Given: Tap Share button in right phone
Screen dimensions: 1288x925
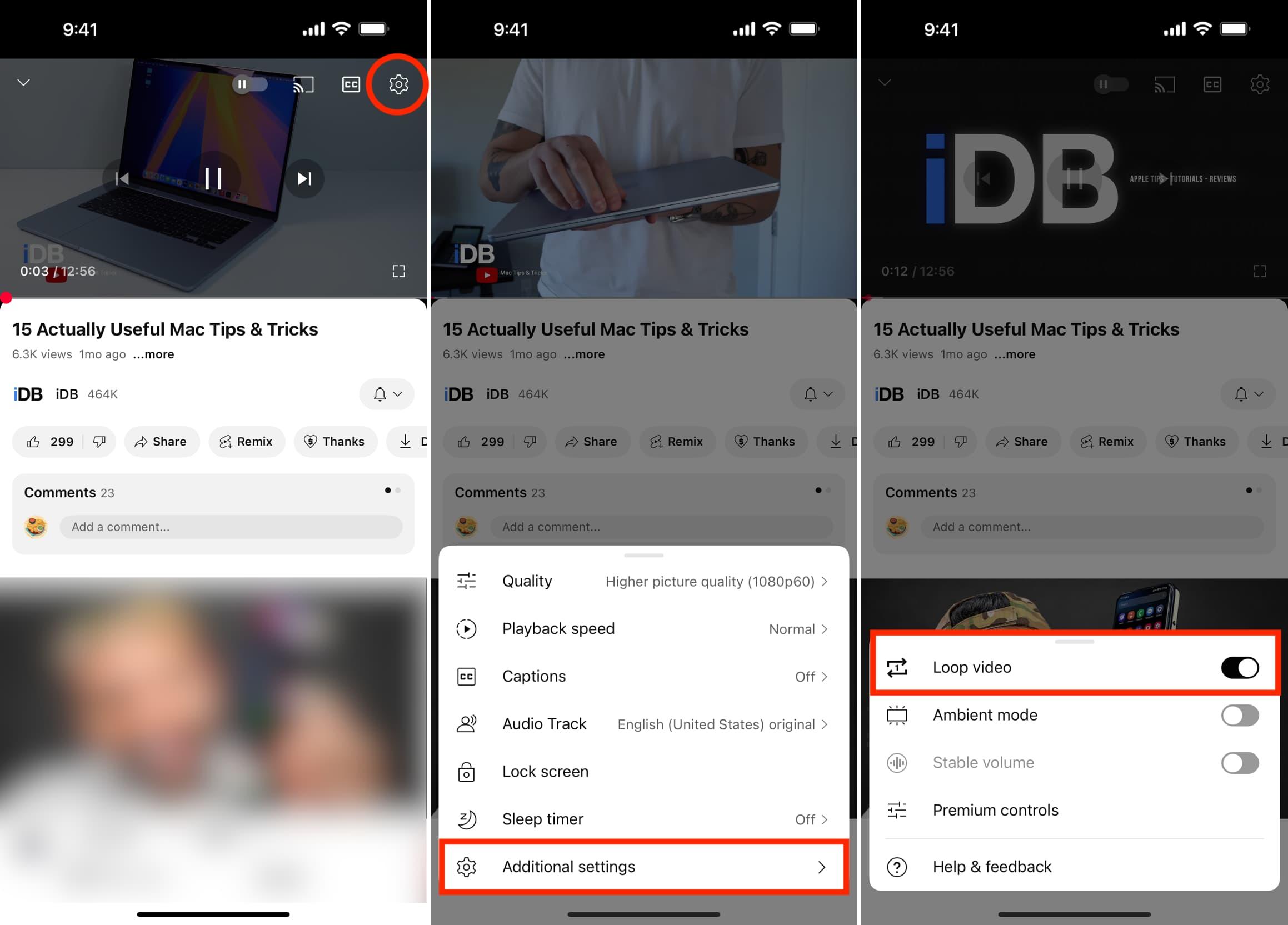Looking at the screenshot, I should tap(1022, 442).
